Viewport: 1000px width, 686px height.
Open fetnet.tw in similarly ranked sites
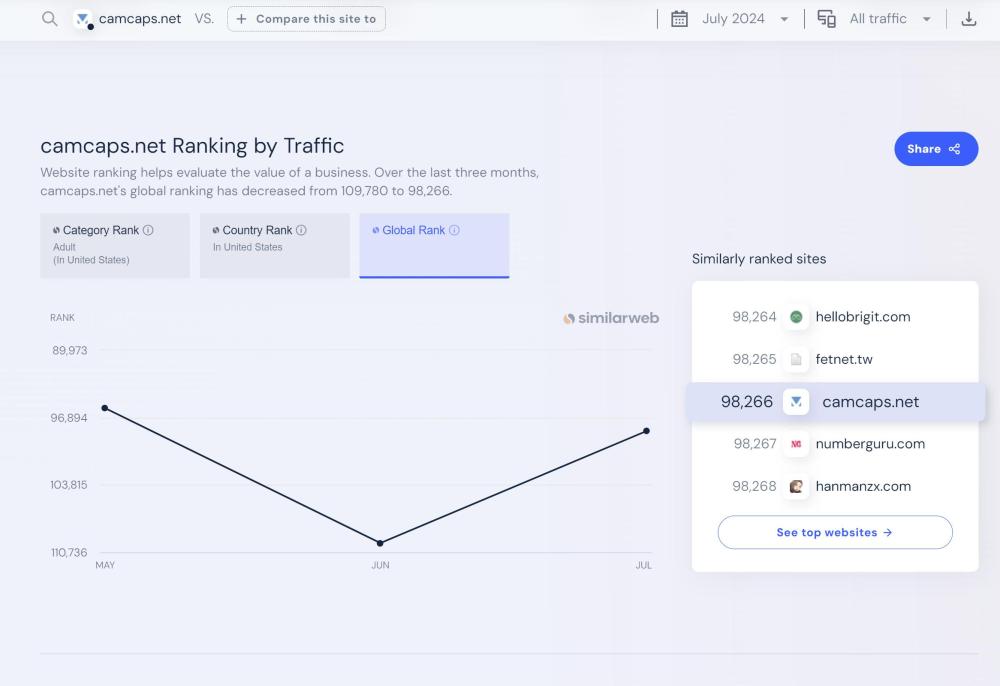pos(843,359)
